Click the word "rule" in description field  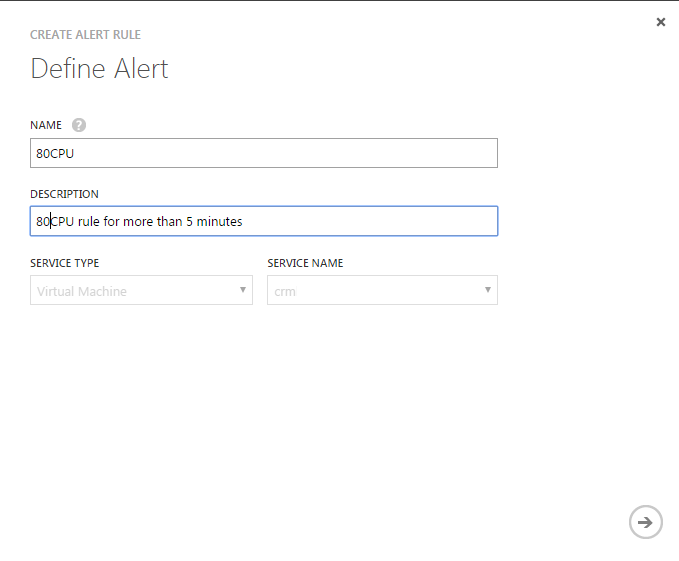pos(89,221)
